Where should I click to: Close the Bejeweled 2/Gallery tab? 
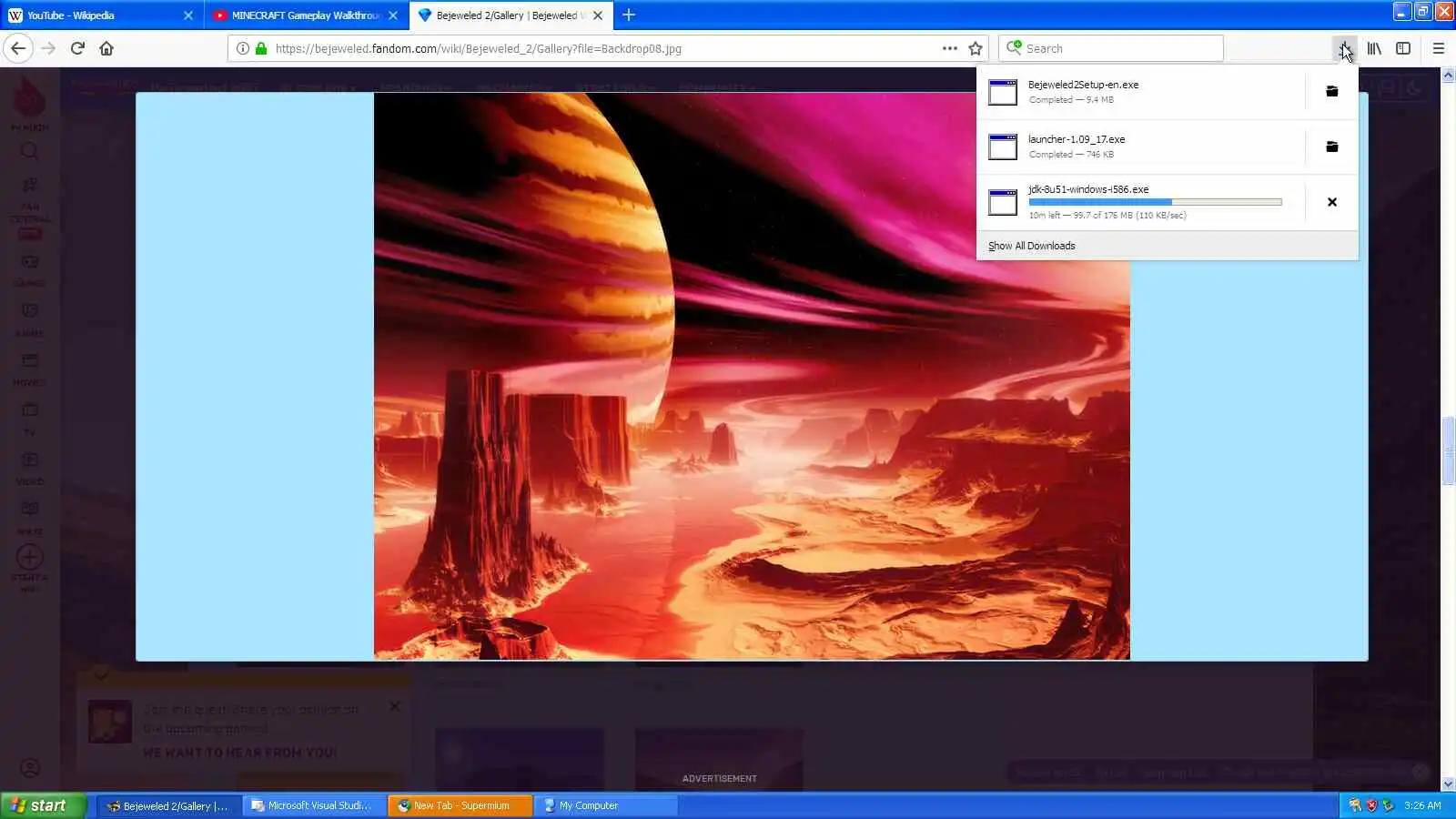pos(598,15)
